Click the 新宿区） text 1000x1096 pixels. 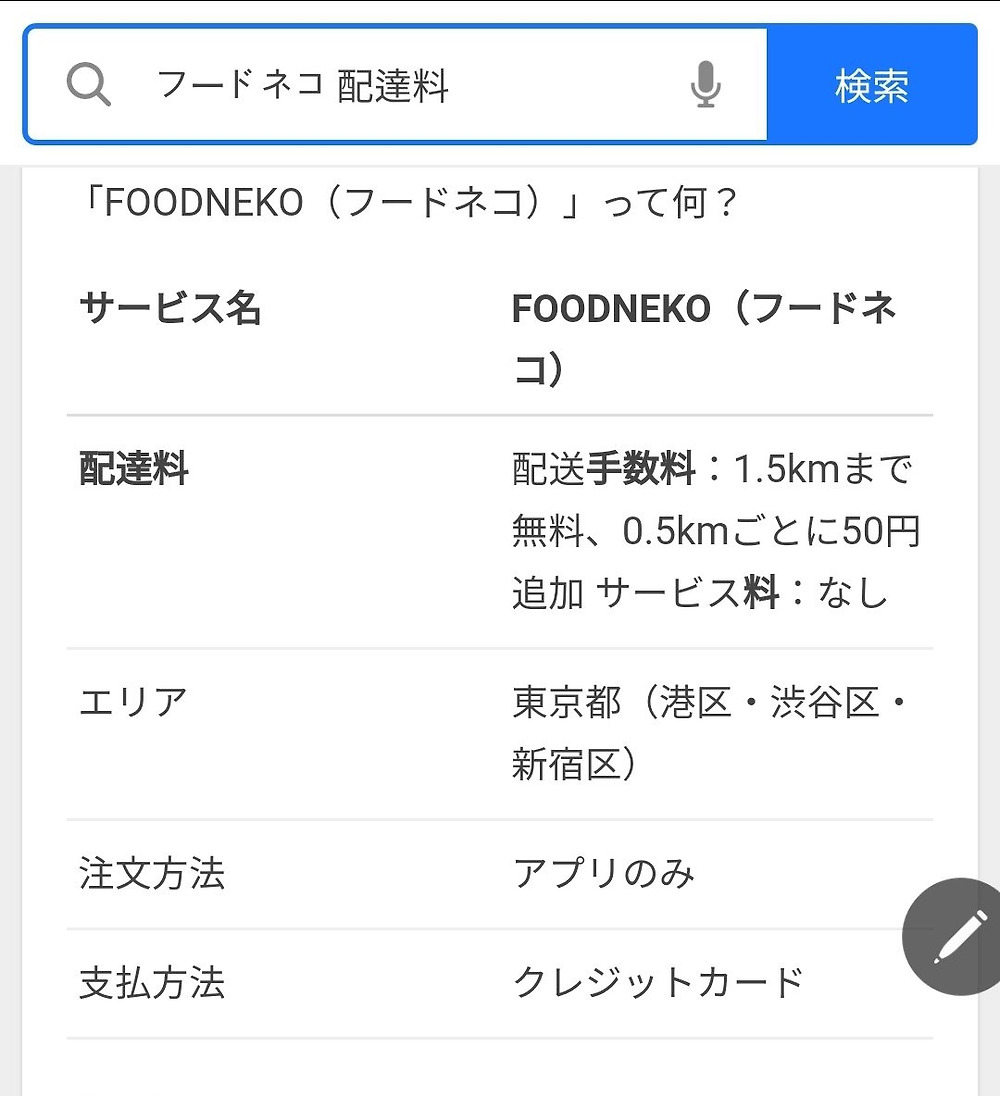(x=573, y=765)
